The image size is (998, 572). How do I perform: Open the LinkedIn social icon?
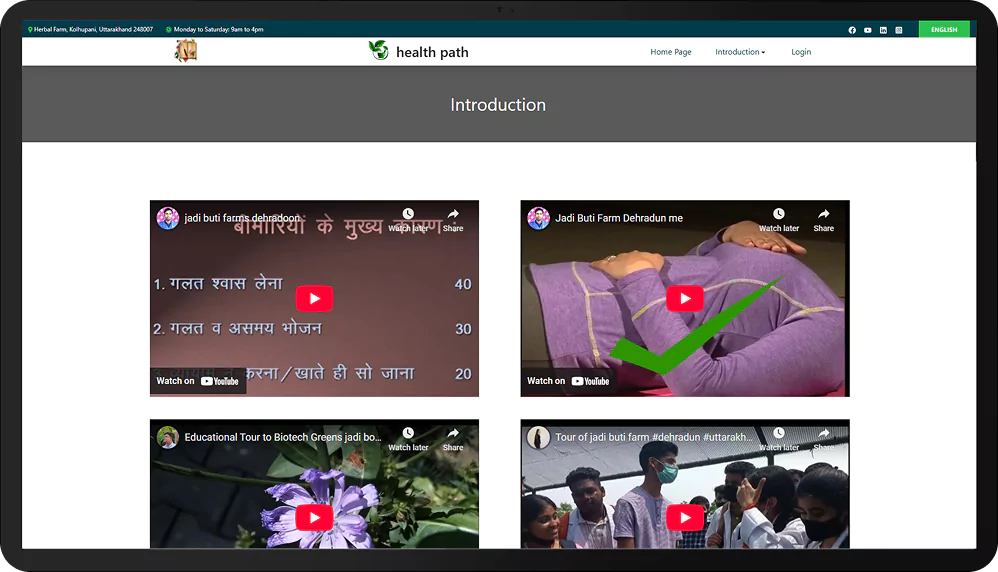click(883, 30)
